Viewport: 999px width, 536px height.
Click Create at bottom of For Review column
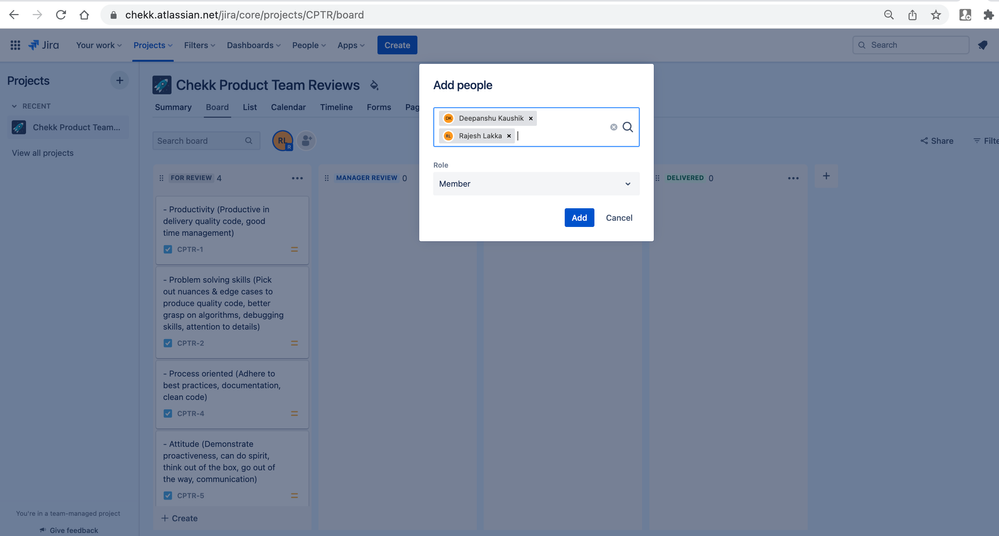pyautogui.click(x=180, y=518)
